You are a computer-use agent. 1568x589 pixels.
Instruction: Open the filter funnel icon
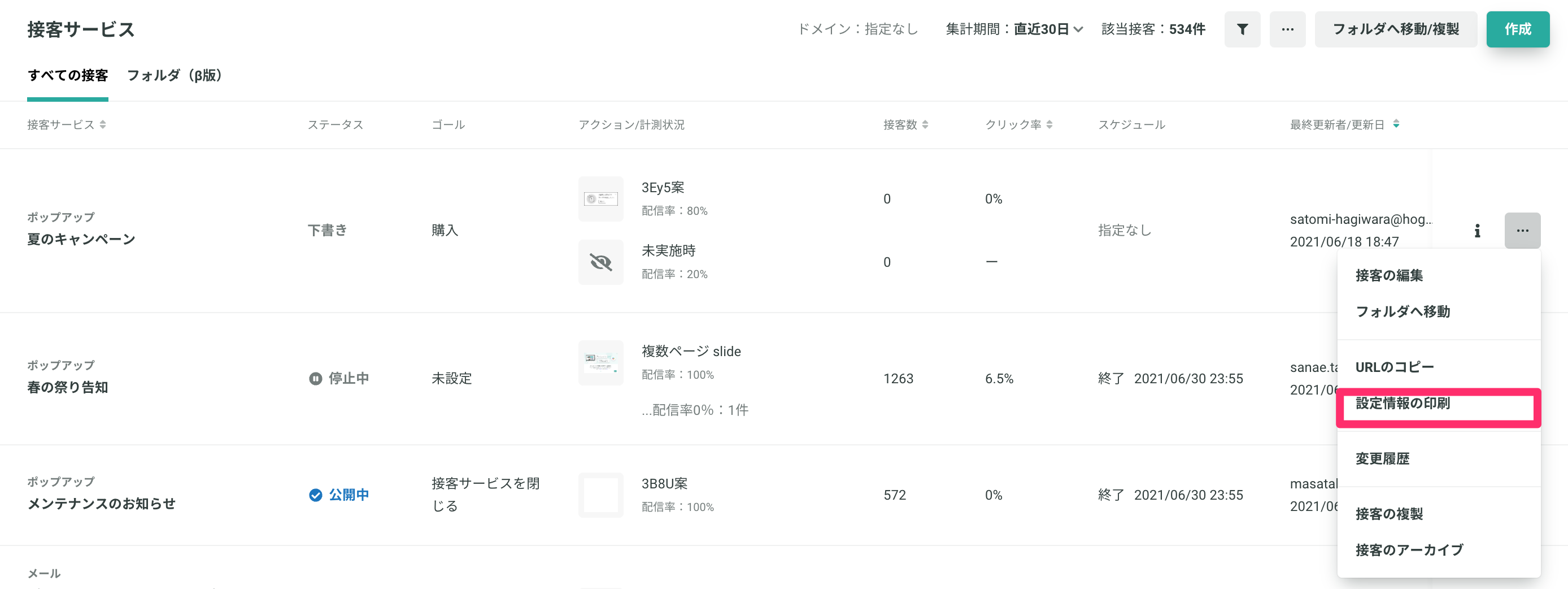[x=1242, y=29]
